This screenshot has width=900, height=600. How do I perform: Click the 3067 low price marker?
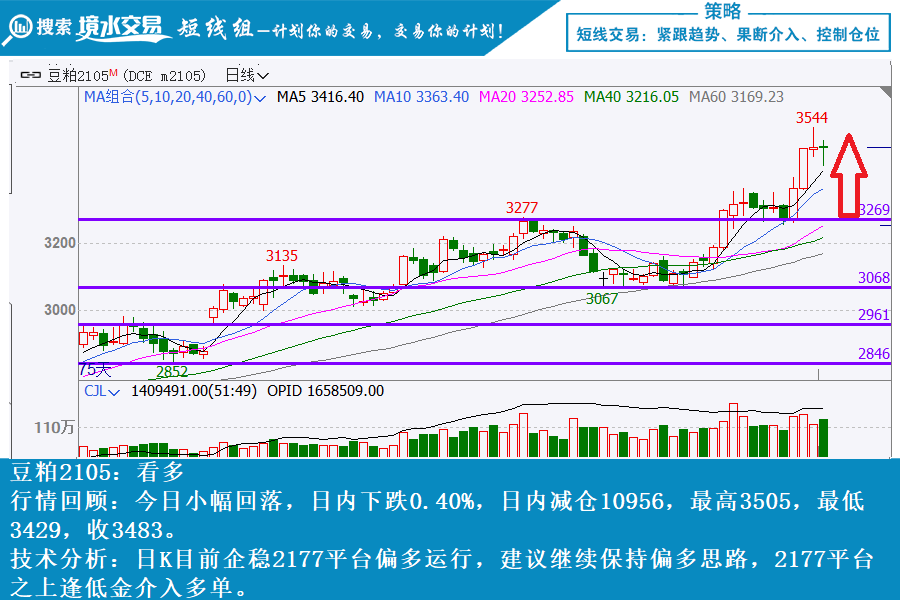click(x=601, y=298)
